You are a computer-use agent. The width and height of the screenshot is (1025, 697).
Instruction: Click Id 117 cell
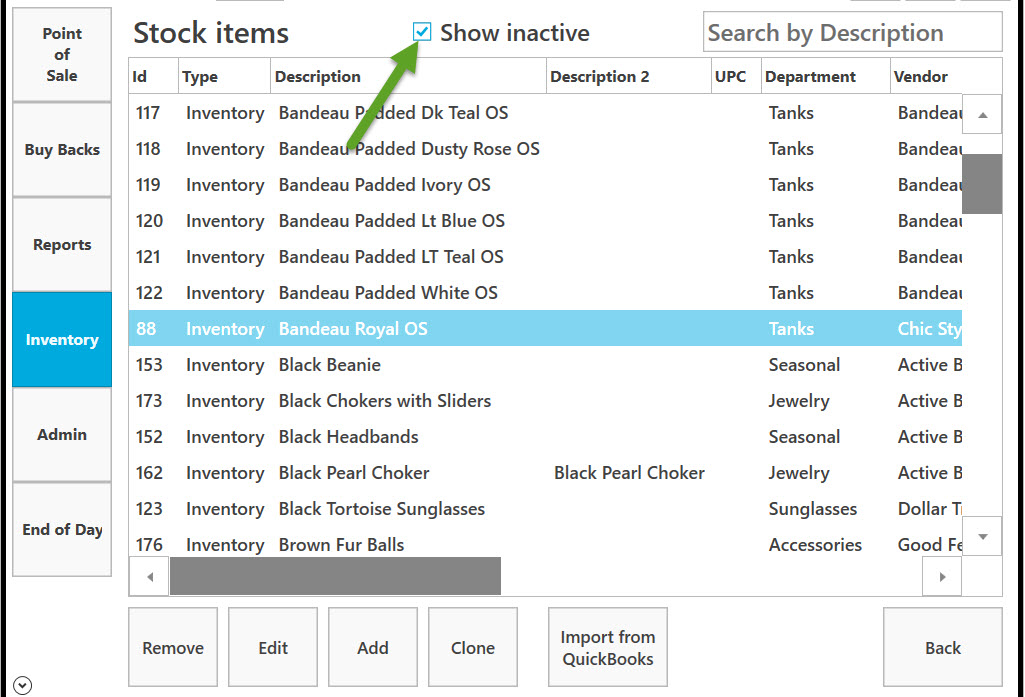(148, 113)
